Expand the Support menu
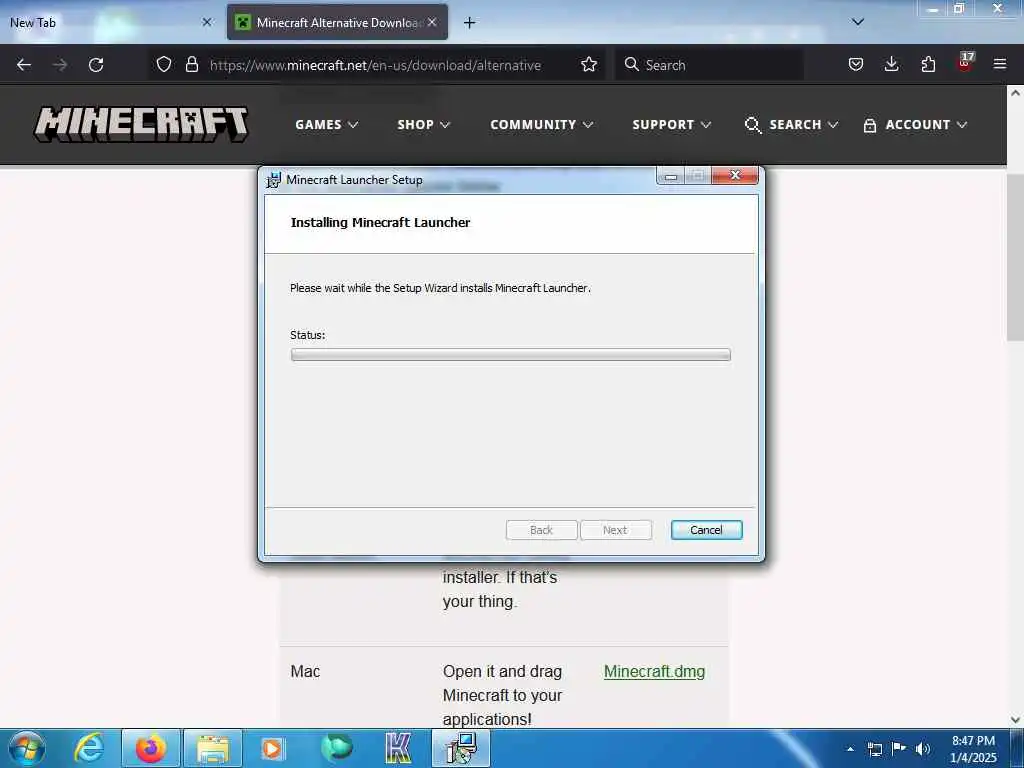This screenshot has width=1024, height=768. pyautogui.click(x=671, y=125)
